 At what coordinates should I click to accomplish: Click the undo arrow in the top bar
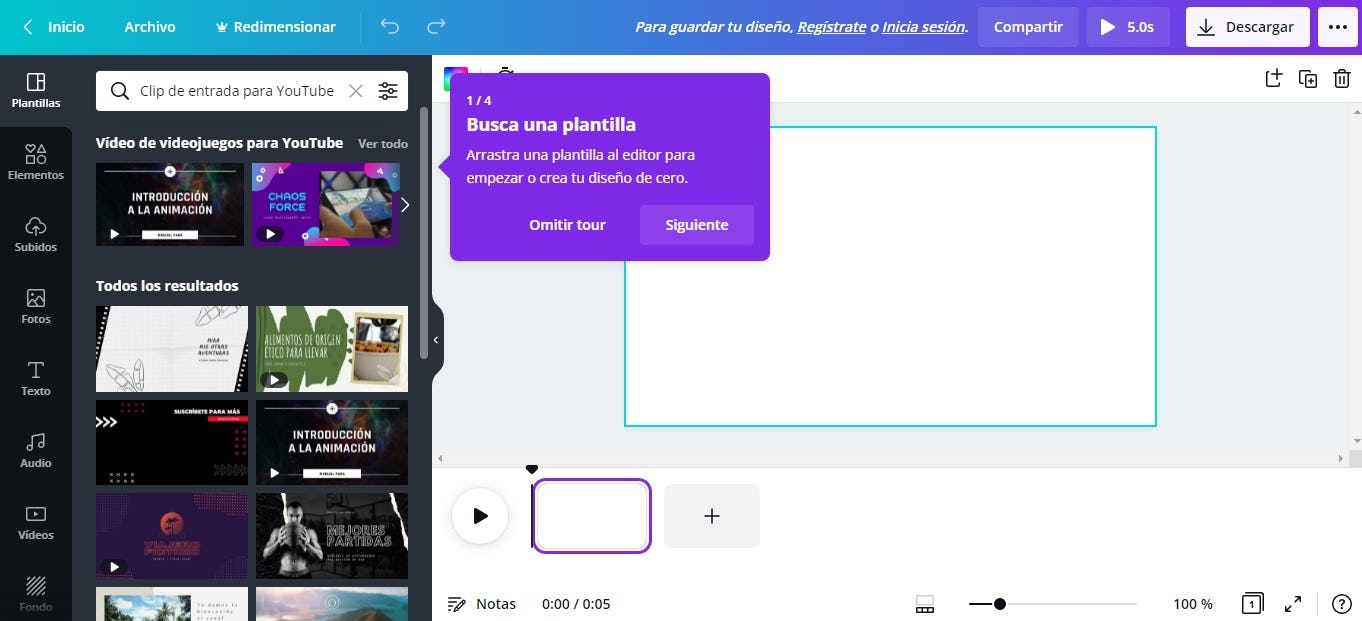click(x=389, y=27)
